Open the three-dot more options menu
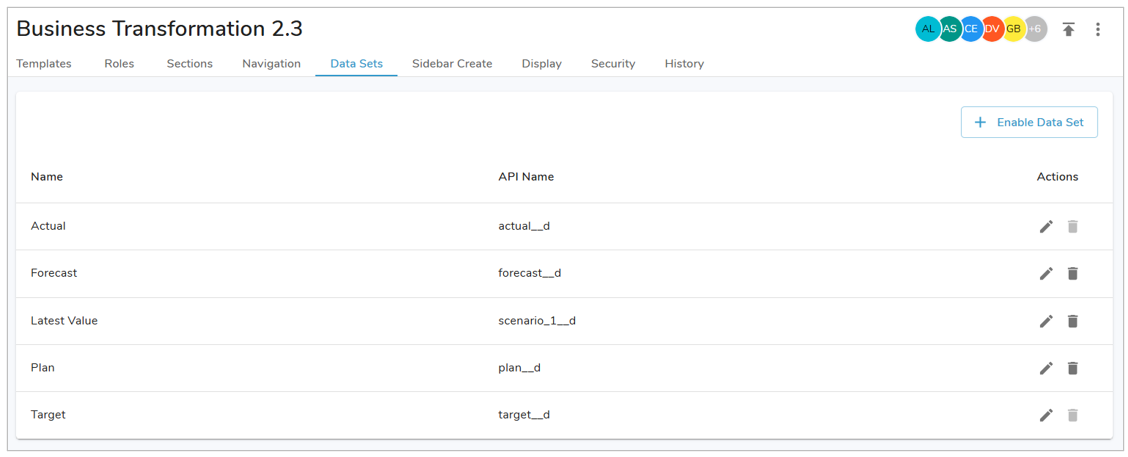The width and height of the screenshot is (1128, 457). click(x=1097, y=30)
